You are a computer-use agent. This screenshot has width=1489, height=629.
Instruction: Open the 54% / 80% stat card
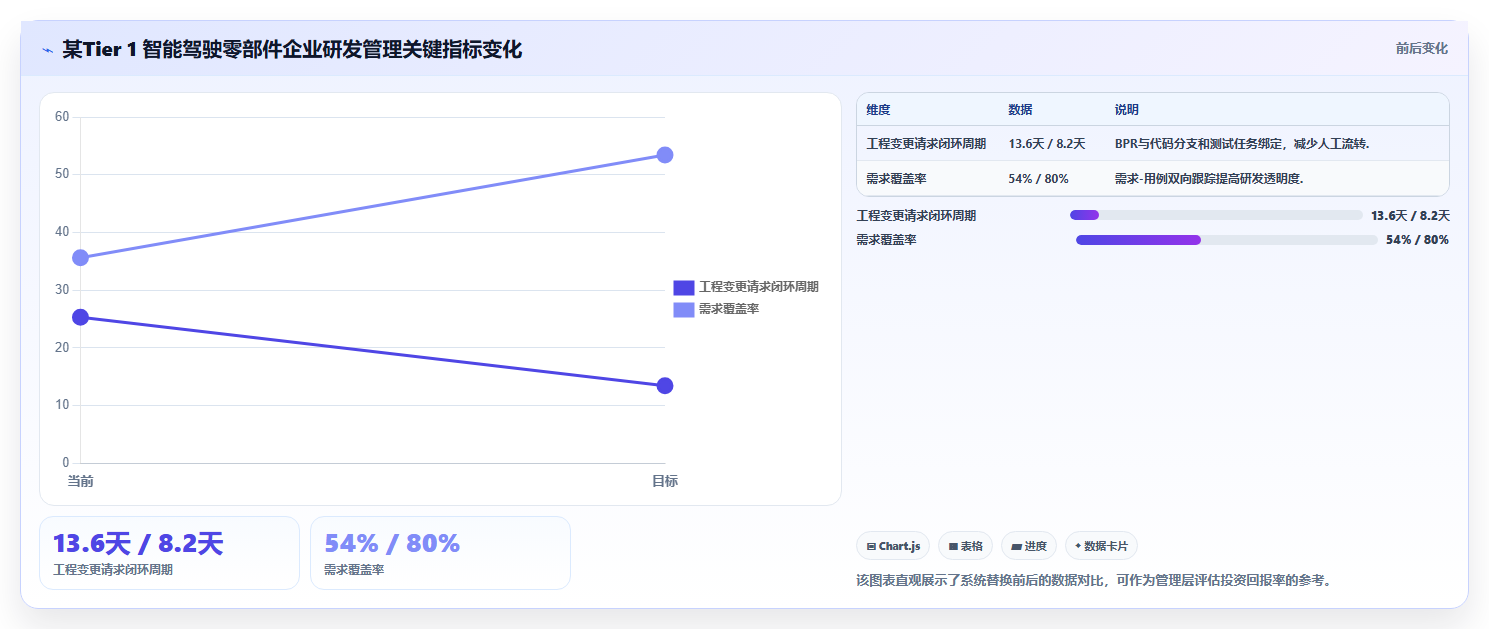[440, 553]
